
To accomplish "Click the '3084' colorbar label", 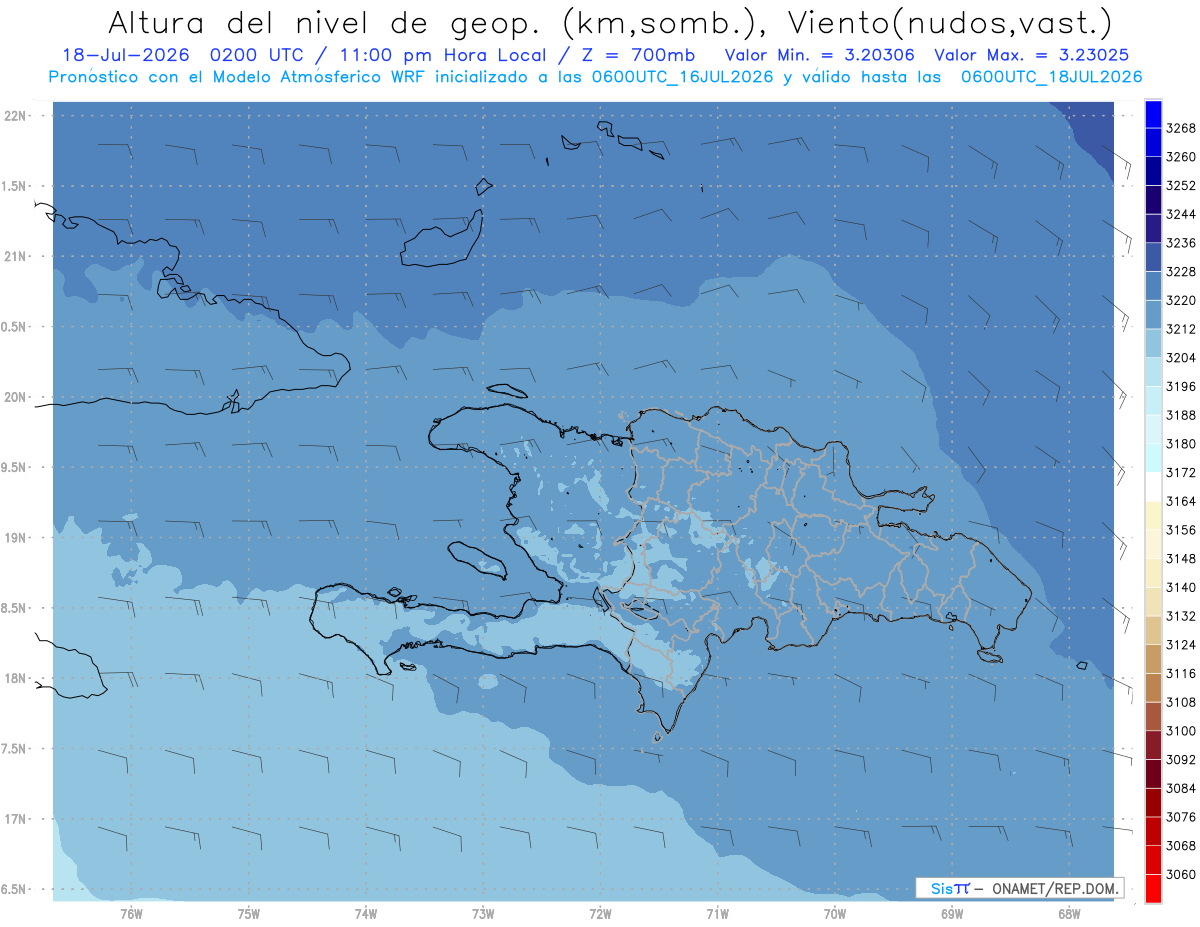I will click(x=1180, y=789).
